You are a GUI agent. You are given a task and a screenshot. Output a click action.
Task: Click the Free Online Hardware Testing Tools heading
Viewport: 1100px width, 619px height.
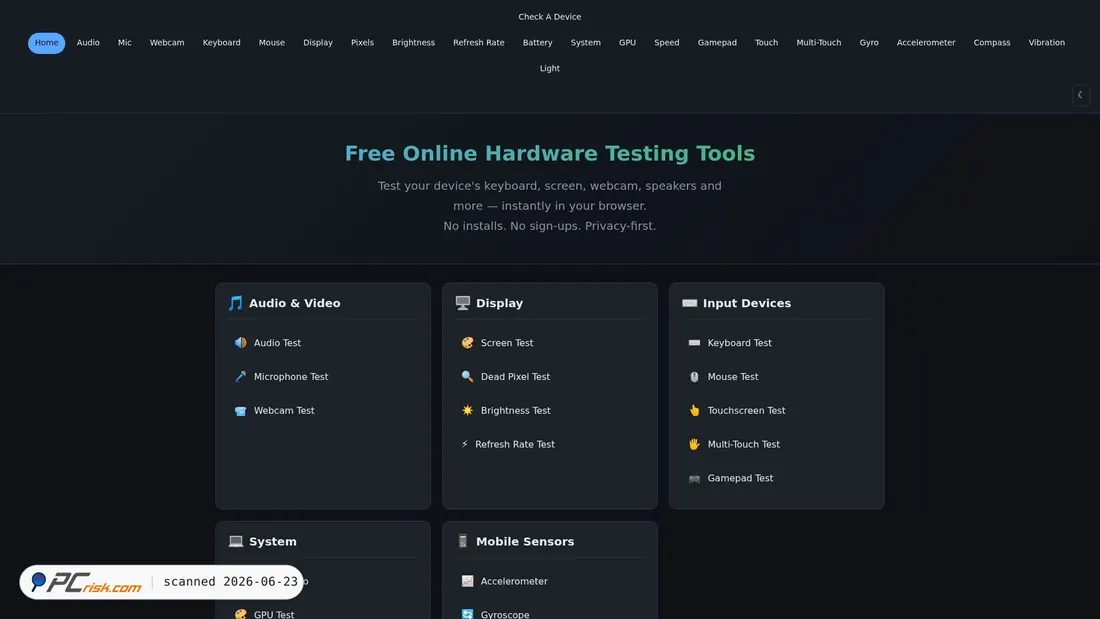click(549, 154)
